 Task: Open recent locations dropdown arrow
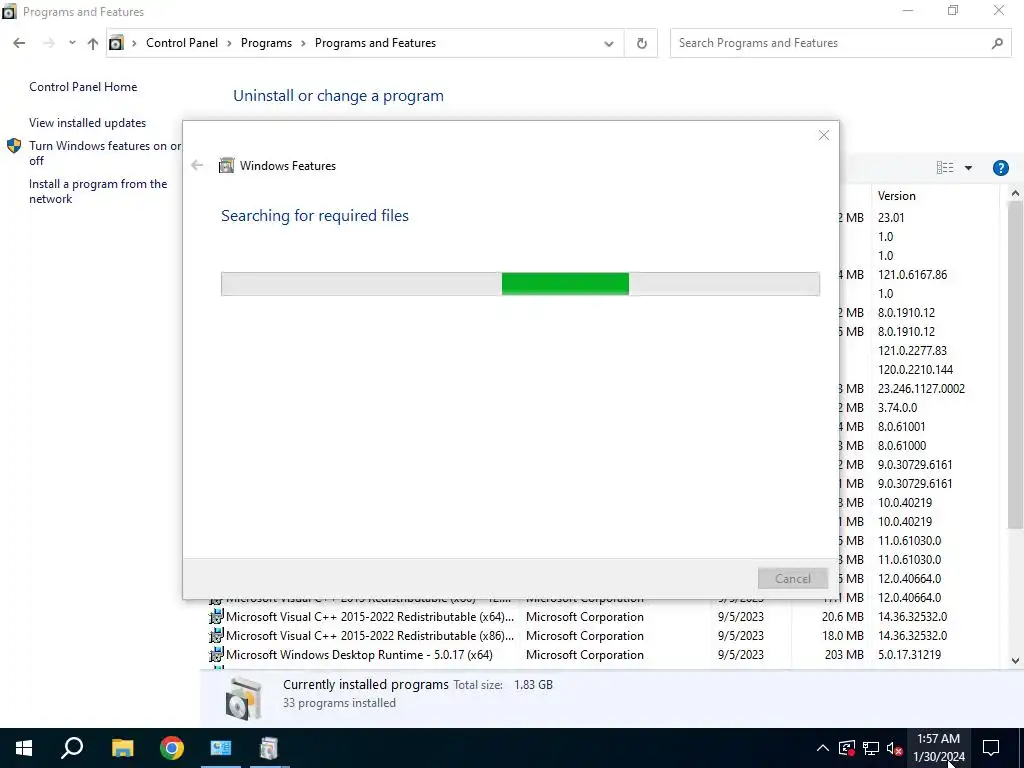coord(72,43)
